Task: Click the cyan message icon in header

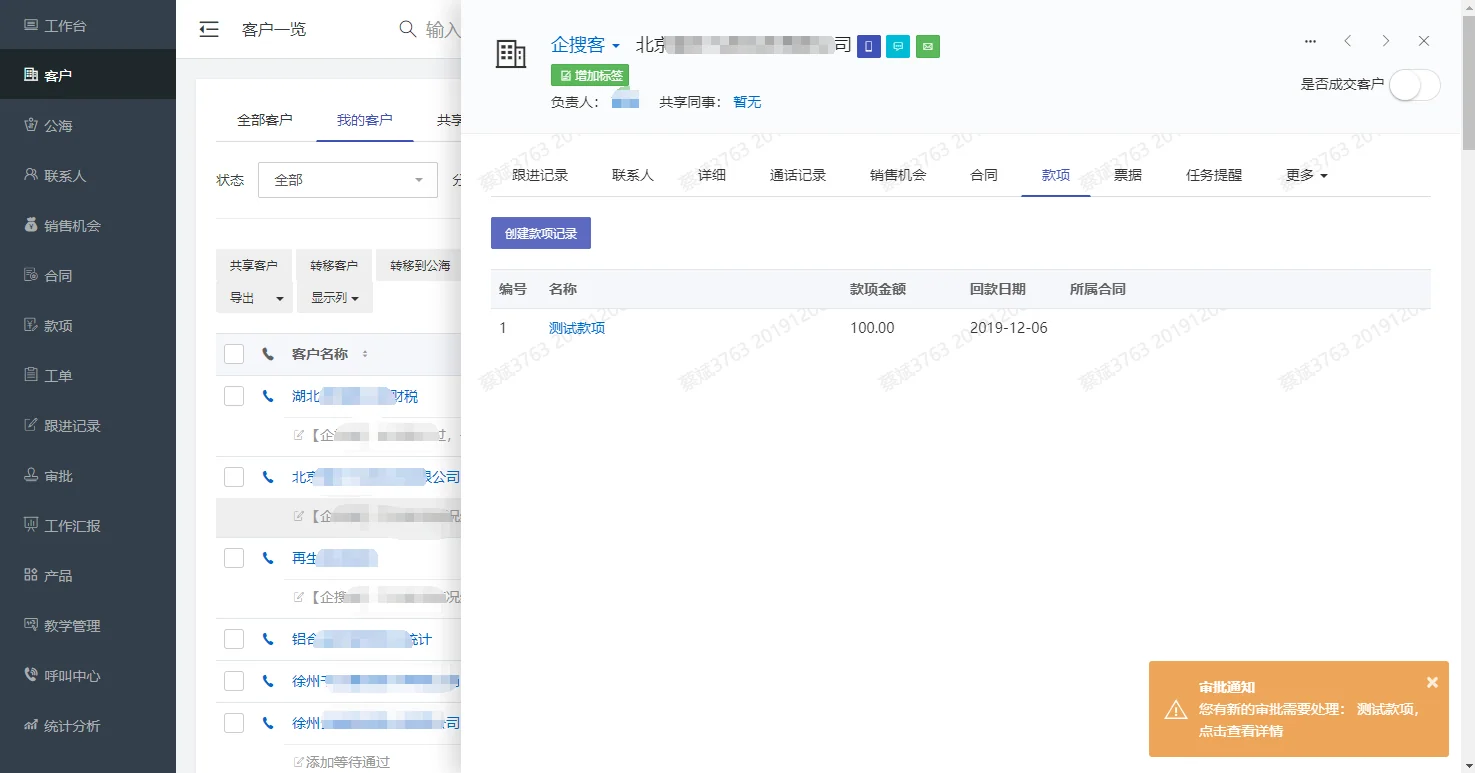Action: pos(898,46)
